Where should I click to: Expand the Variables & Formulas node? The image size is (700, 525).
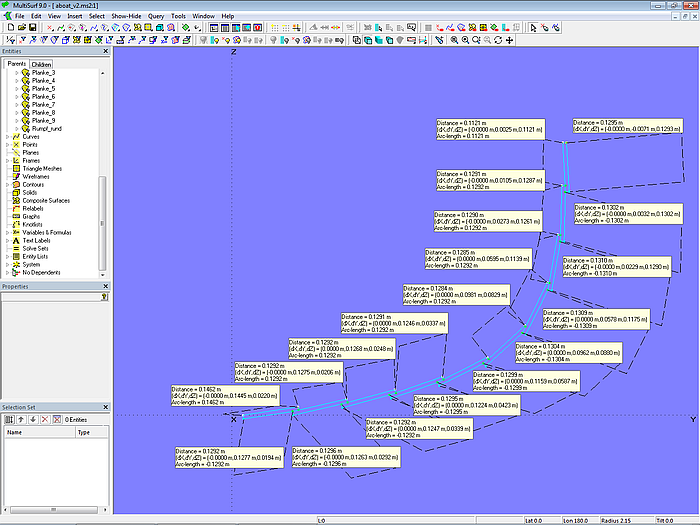coord(8,232)
